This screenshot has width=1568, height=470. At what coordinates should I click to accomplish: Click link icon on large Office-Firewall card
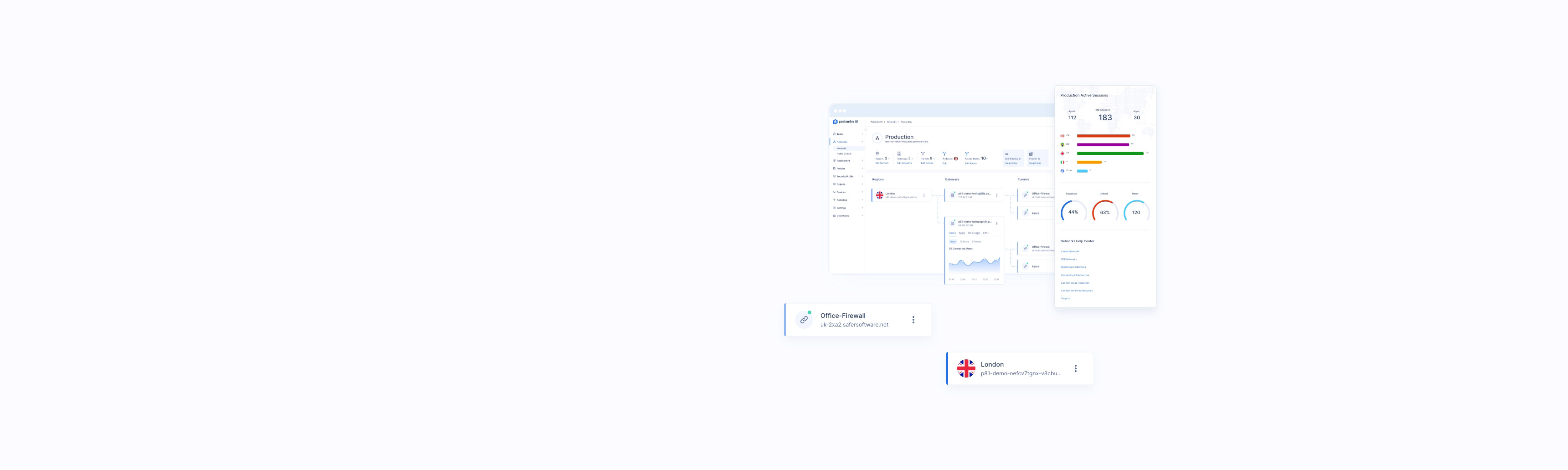804,320
